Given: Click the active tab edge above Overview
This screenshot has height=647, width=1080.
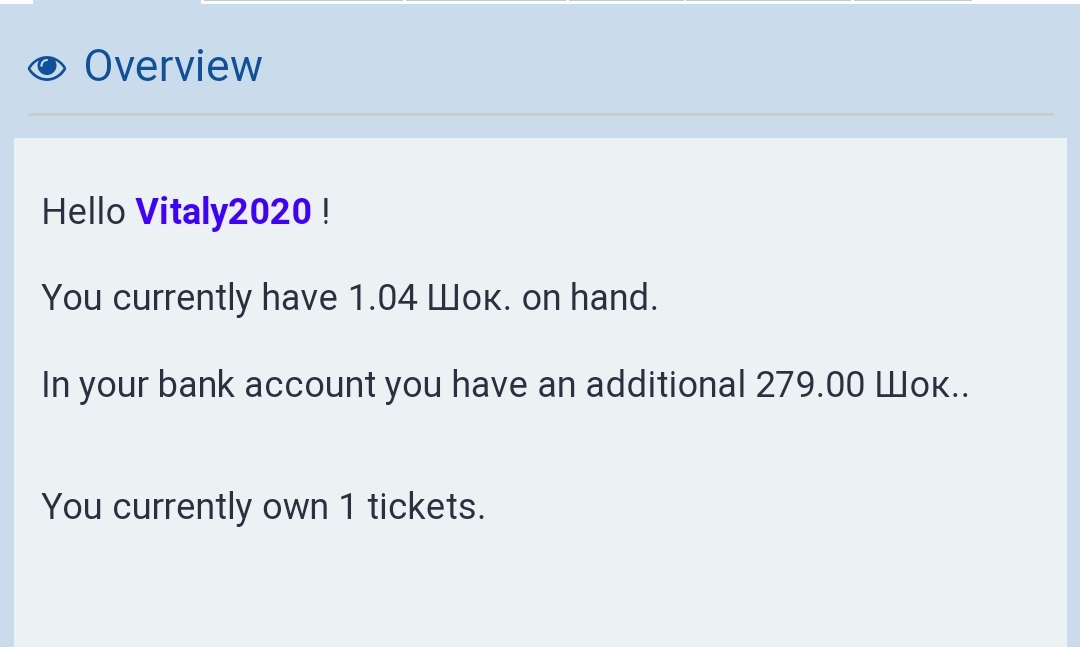Looking at the screenshot, I should 117,2.
